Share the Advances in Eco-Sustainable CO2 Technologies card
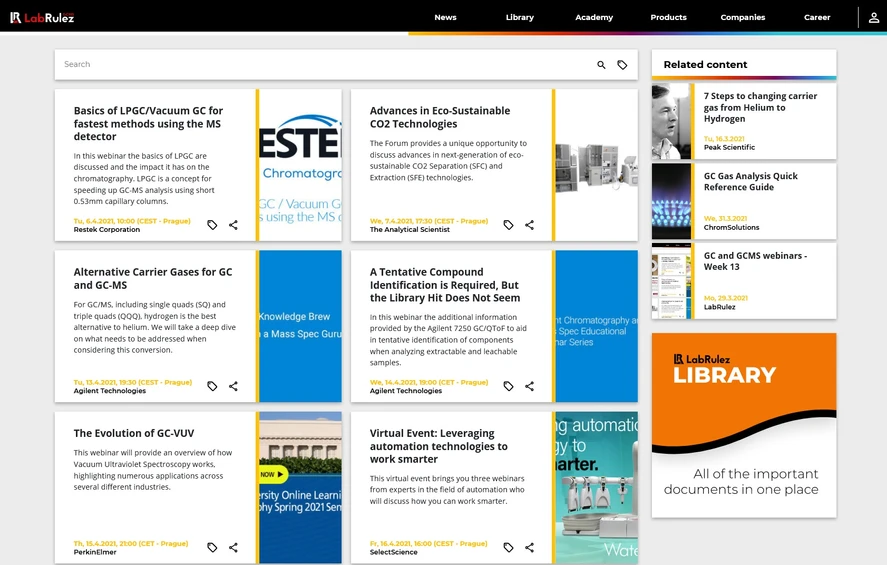The width and height of the screenshot is (887, 565). (529, 225)
